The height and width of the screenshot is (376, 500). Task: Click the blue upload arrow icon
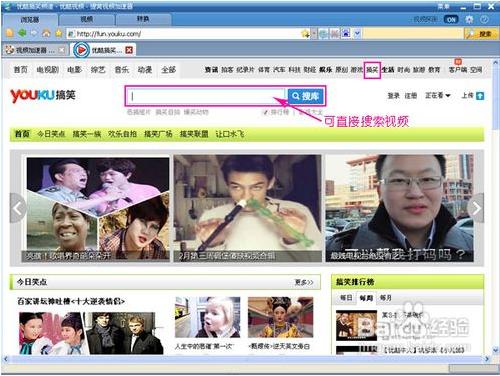coord(480,96)
